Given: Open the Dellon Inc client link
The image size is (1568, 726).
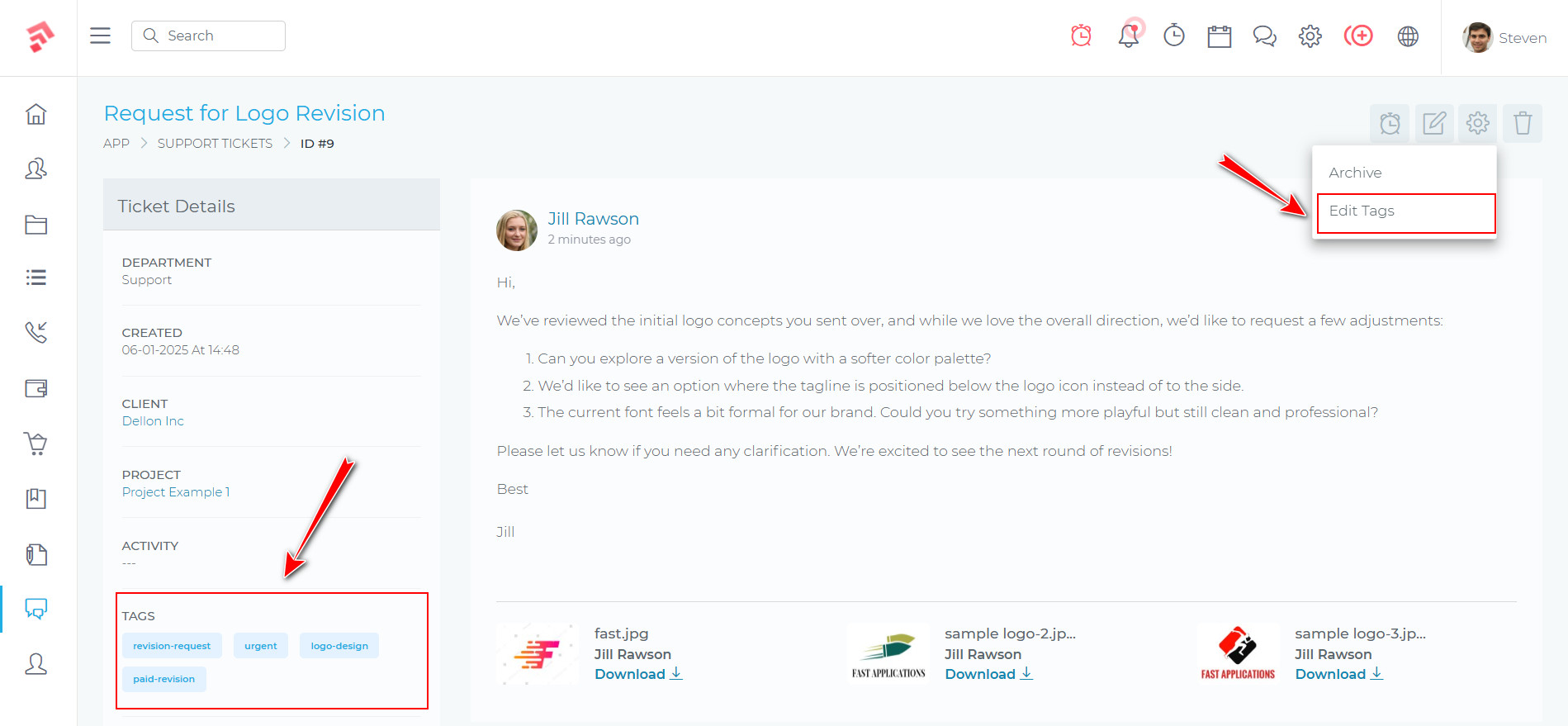Looking at the screenshot, I should (x=153, y=421).
